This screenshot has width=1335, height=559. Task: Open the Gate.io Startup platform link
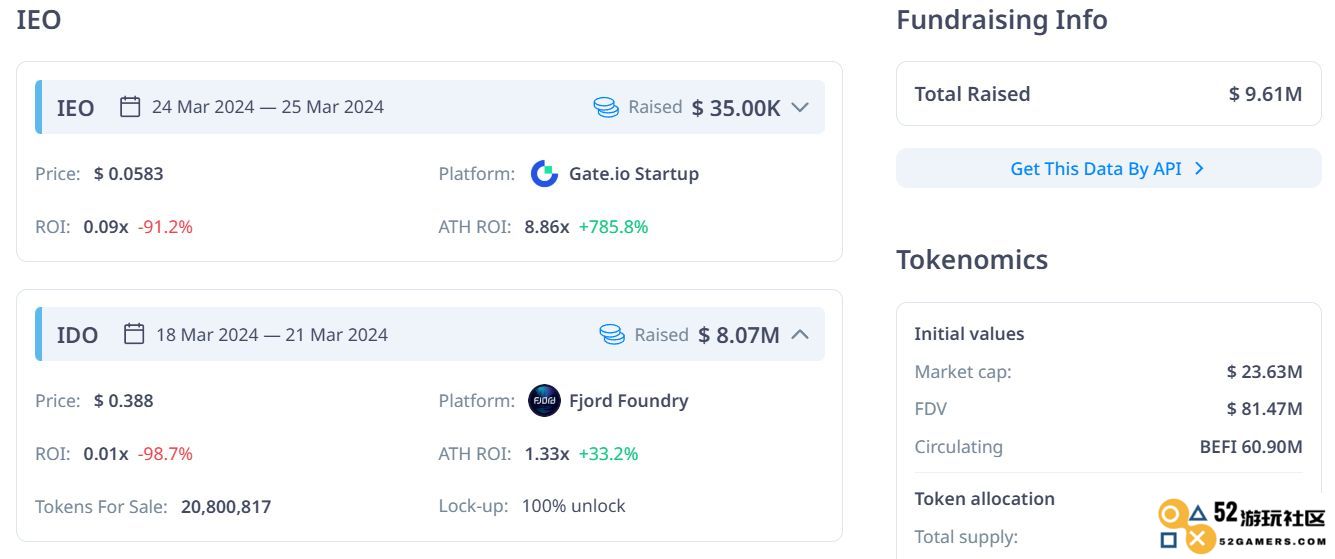(634, 174)
